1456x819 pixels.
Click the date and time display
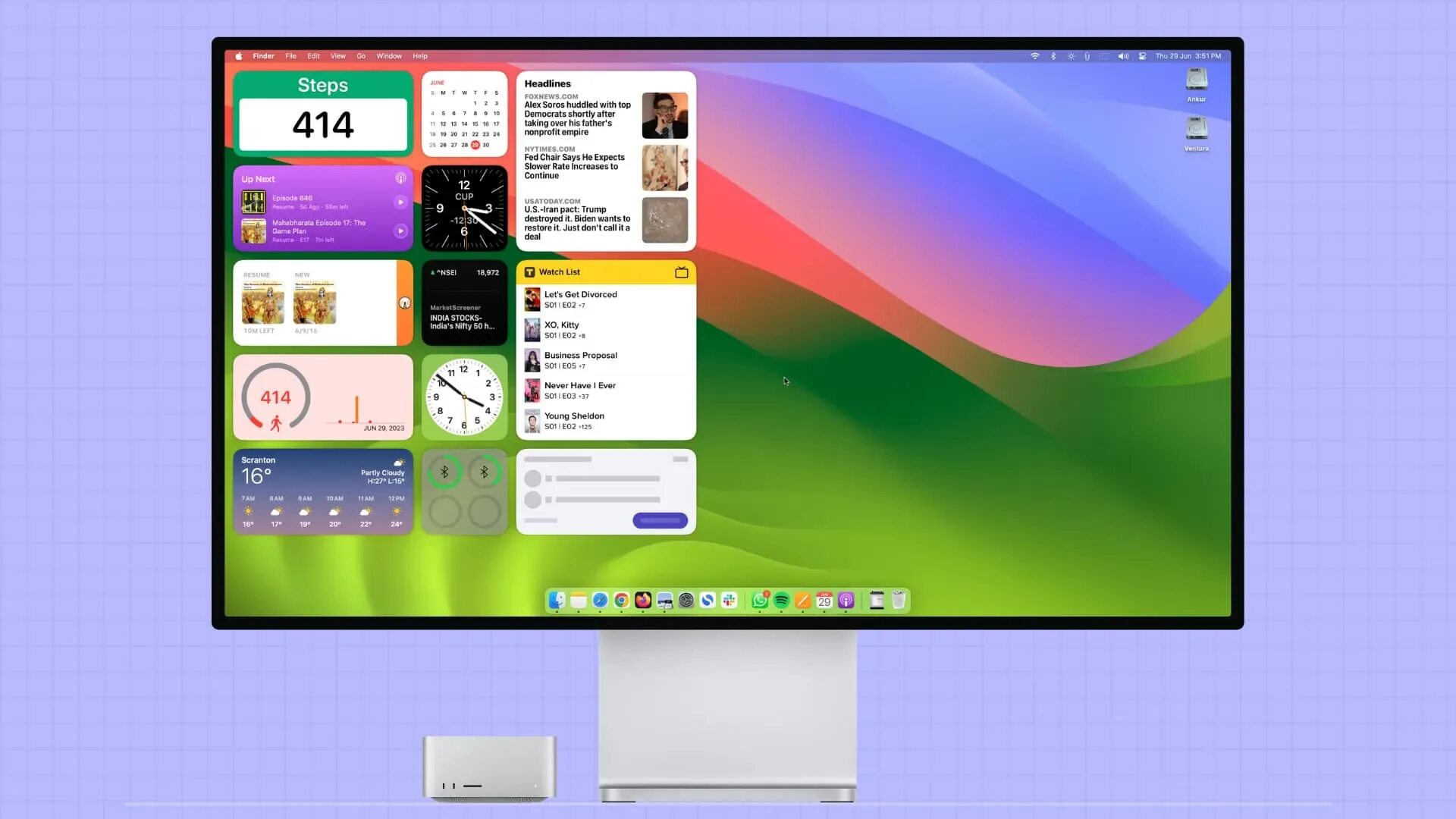point(1188,56)
